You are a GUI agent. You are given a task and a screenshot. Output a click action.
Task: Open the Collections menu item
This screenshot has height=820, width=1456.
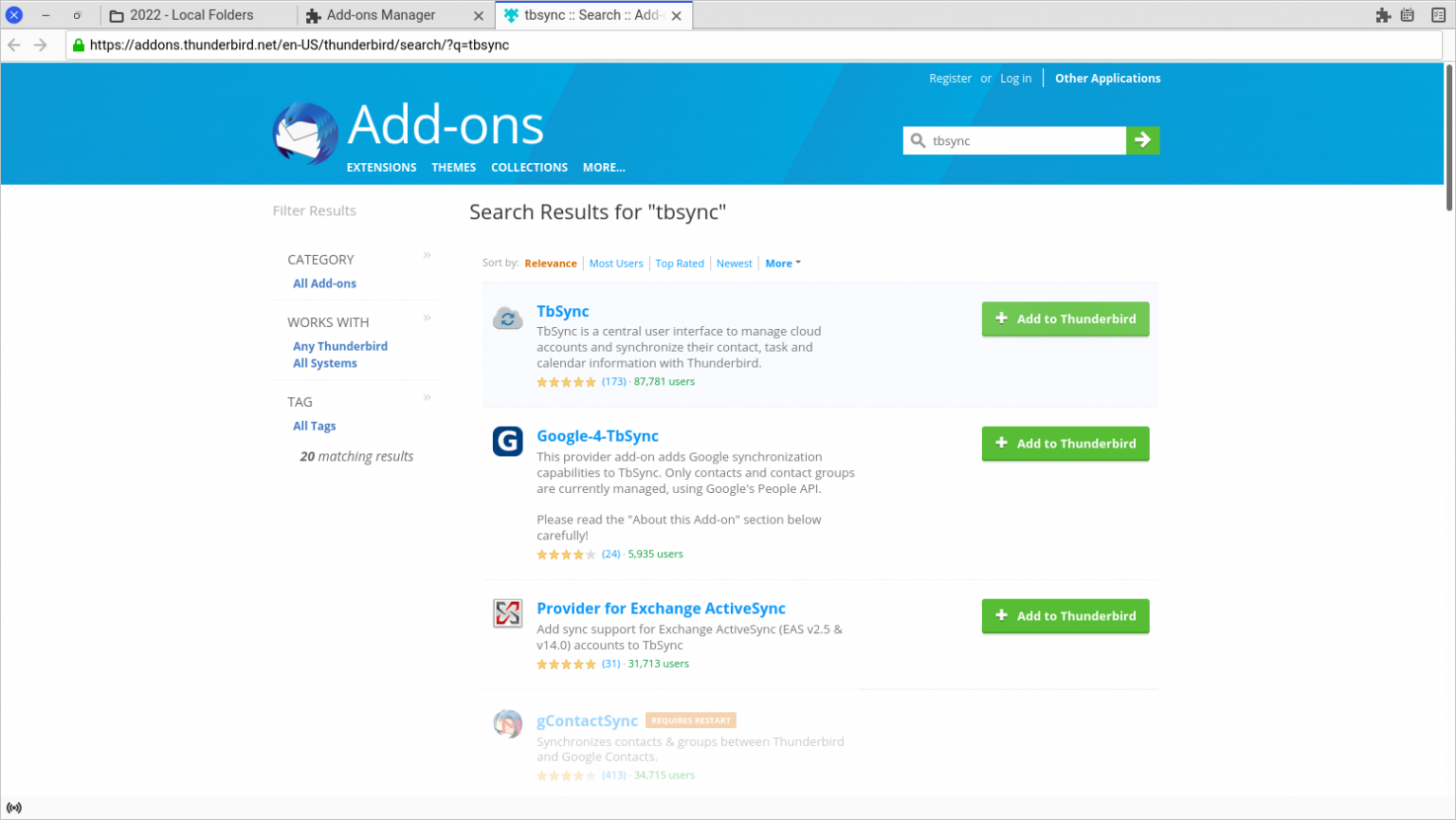pyautogui.click(x=529, y=167)
